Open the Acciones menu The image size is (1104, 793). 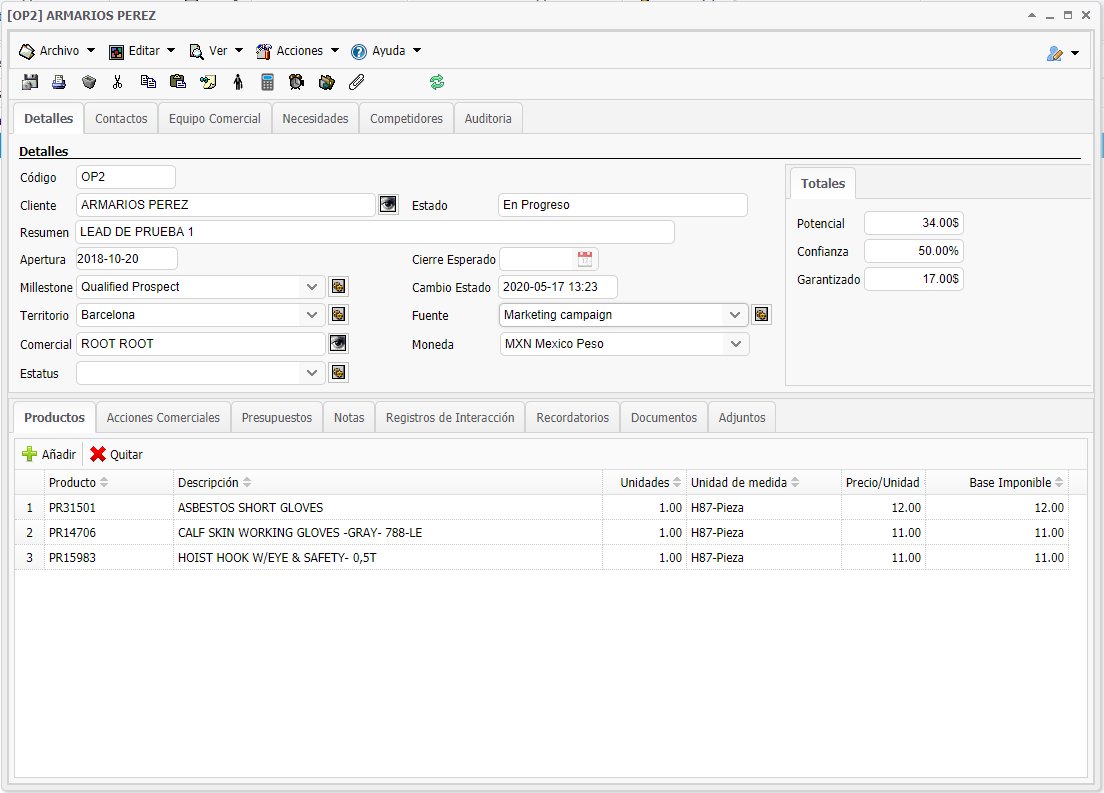pyautogui.click(x=298, y=51)
